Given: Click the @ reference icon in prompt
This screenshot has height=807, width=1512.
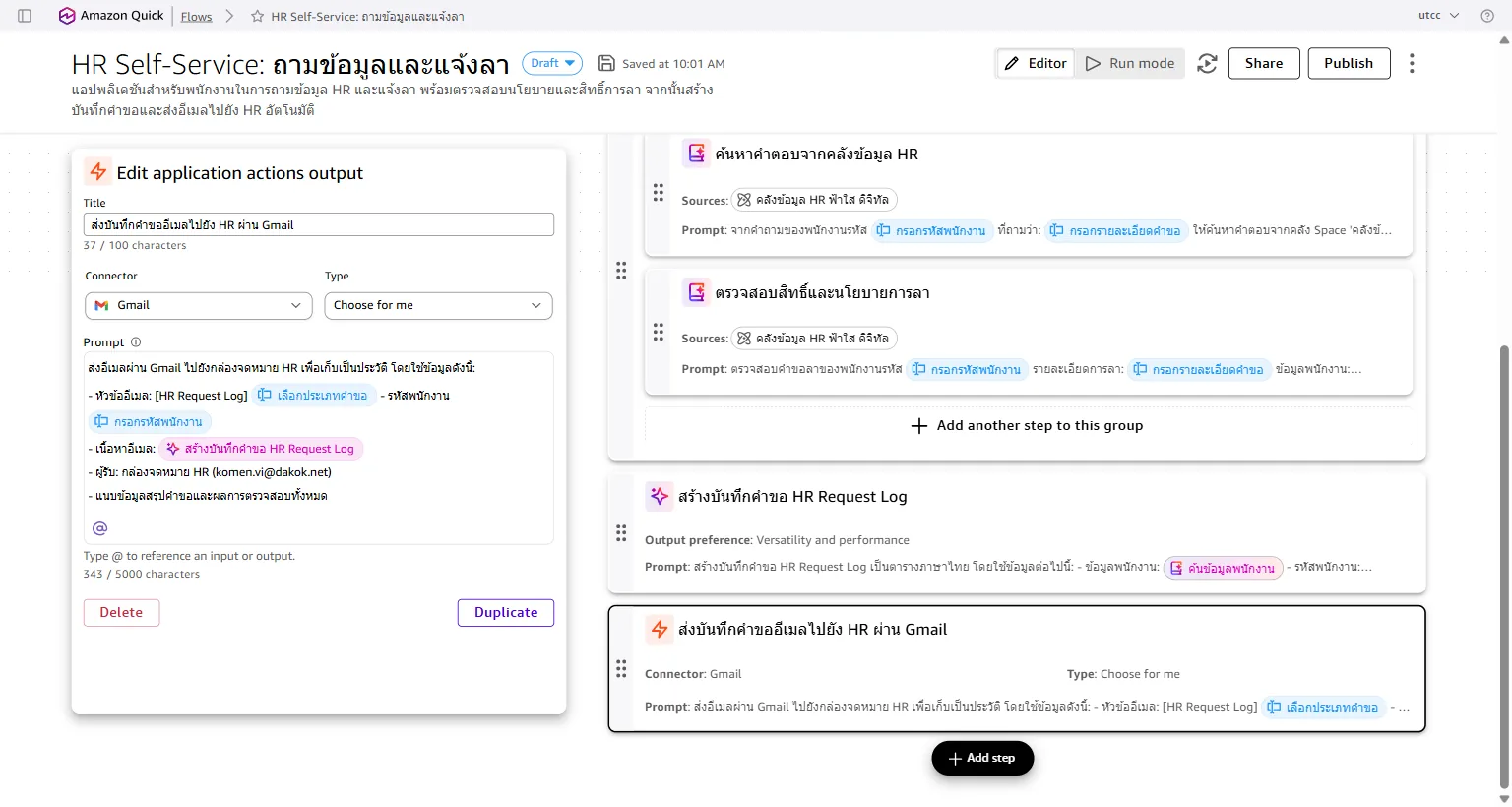Looking at the screenshot, I should [x=99, y=528].
